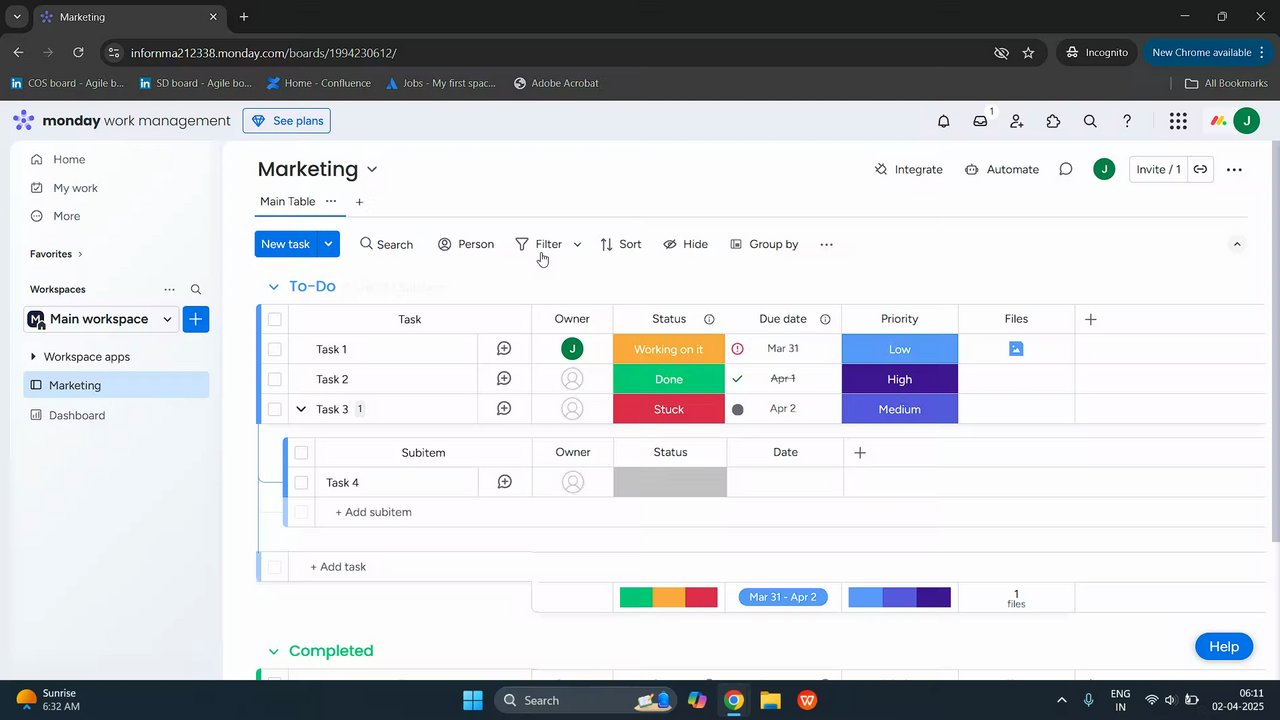
Task: Click + Add subitem link
Action: pyautogui.click(x=373, y=512)
